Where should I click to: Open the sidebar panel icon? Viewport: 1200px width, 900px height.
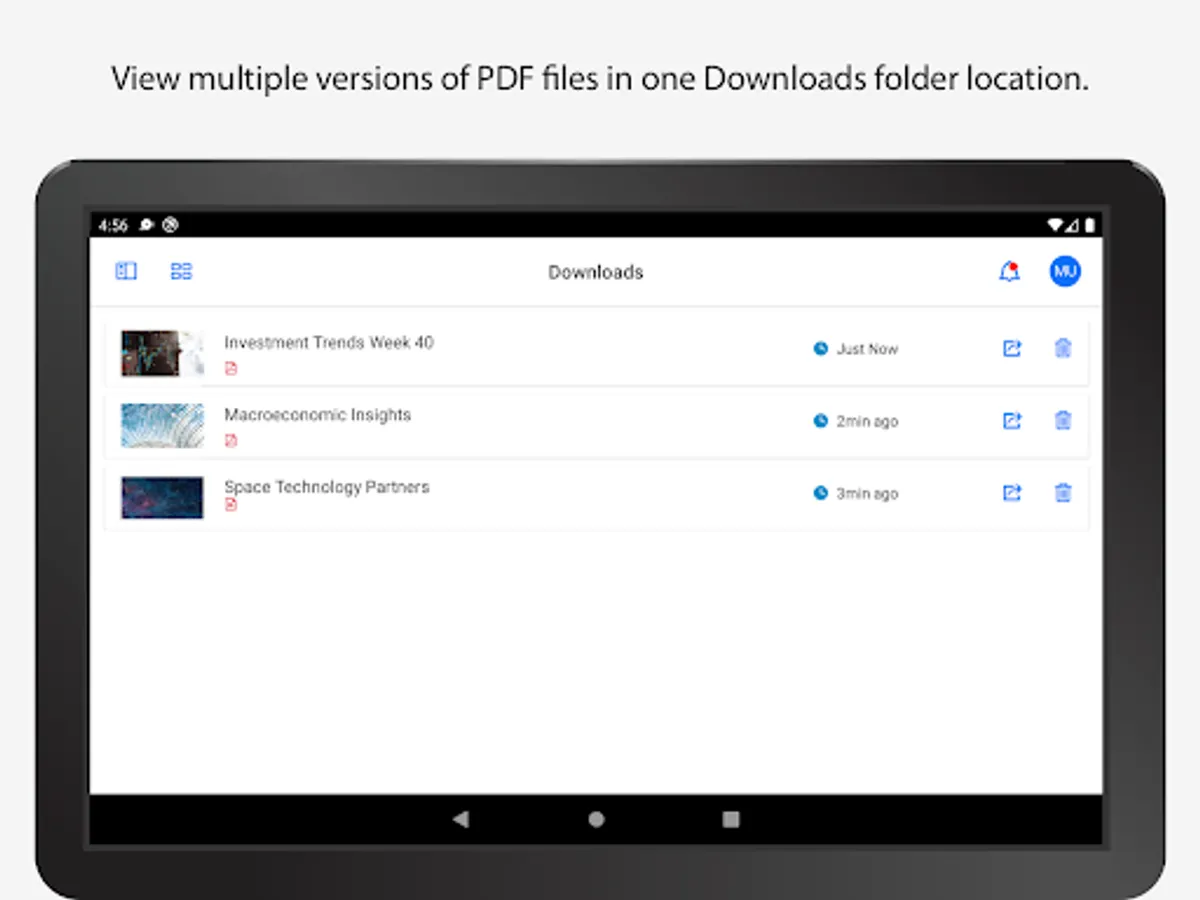(x=126, y=271)
